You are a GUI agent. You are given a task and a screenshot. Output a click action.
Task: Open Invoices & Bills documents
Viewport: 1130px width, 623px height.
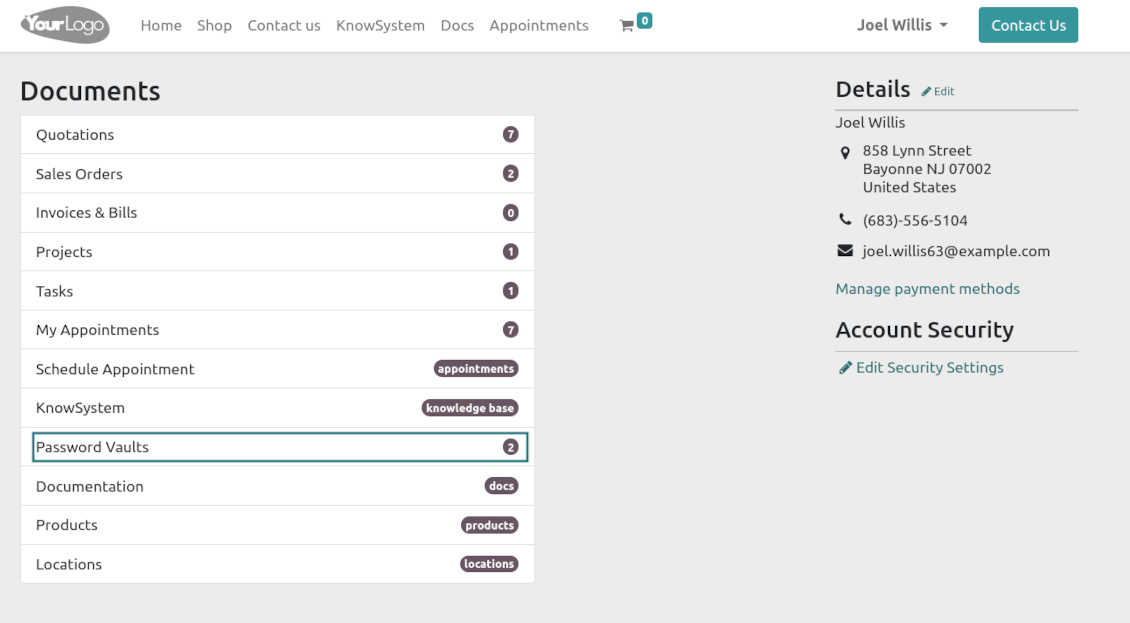[x=278, y=213]
